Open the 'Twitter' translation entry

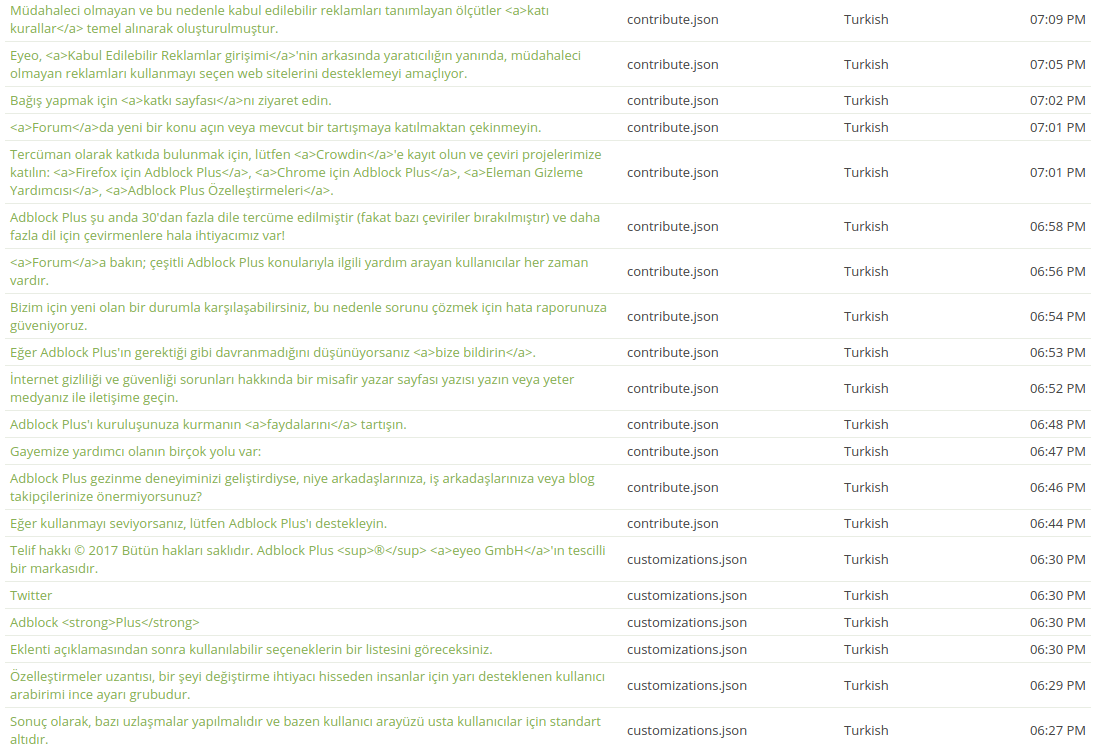click(x=31, y=595)
